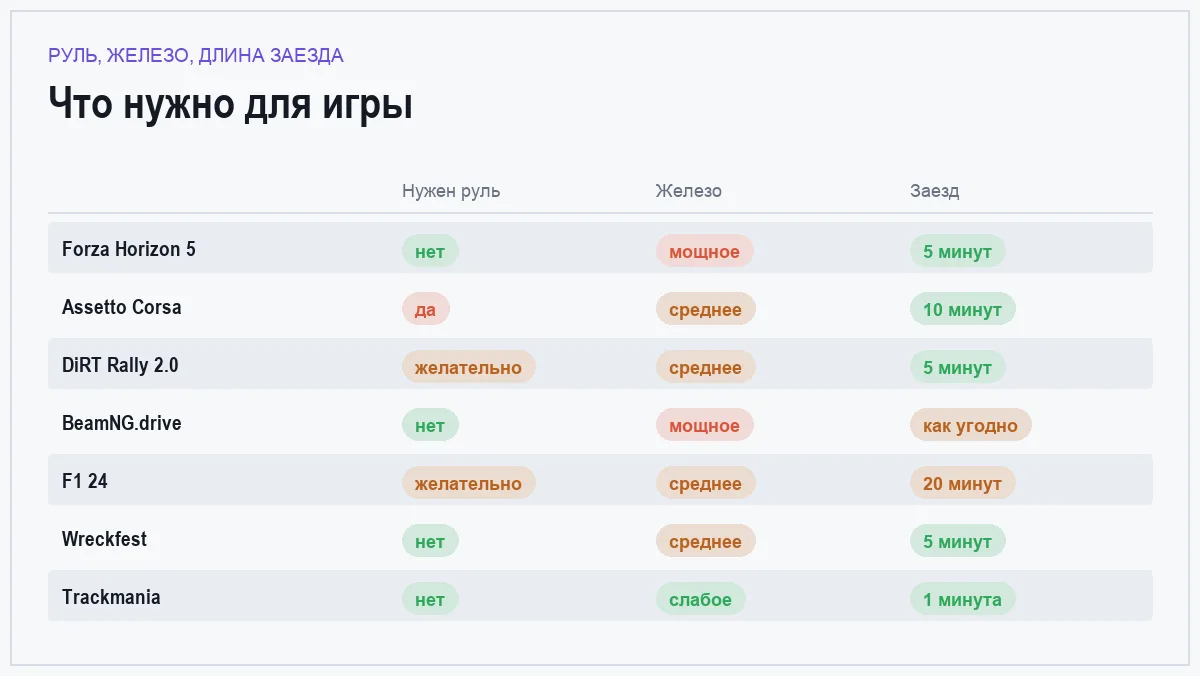Click 'да' badge in Assetto Corsa row

click(x=426, y=309)
